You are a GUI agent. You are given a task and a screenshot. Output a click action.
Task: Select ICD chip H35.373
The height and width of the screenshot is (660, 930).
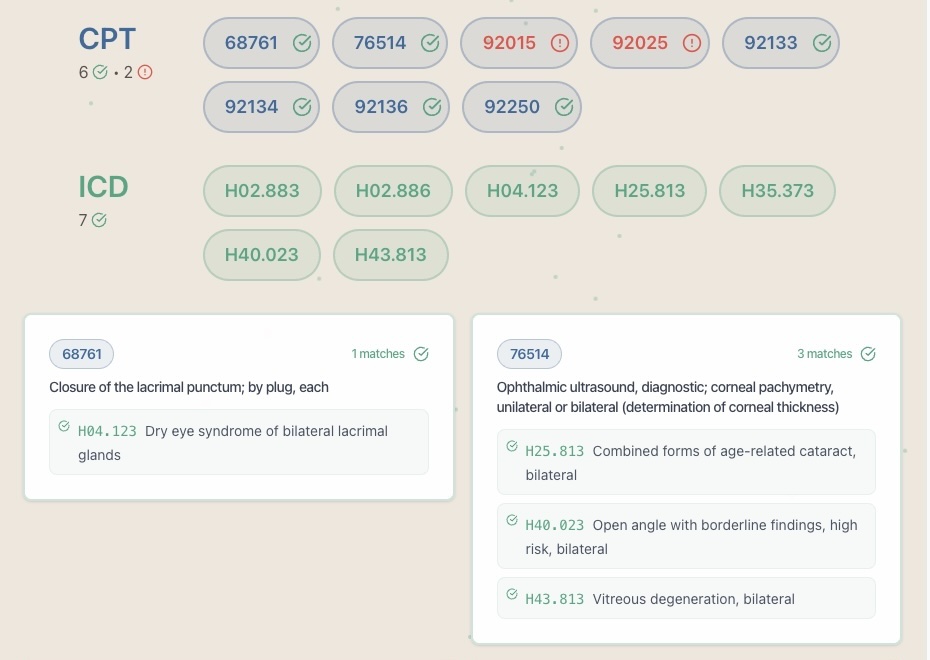click(x=778, y=191)
